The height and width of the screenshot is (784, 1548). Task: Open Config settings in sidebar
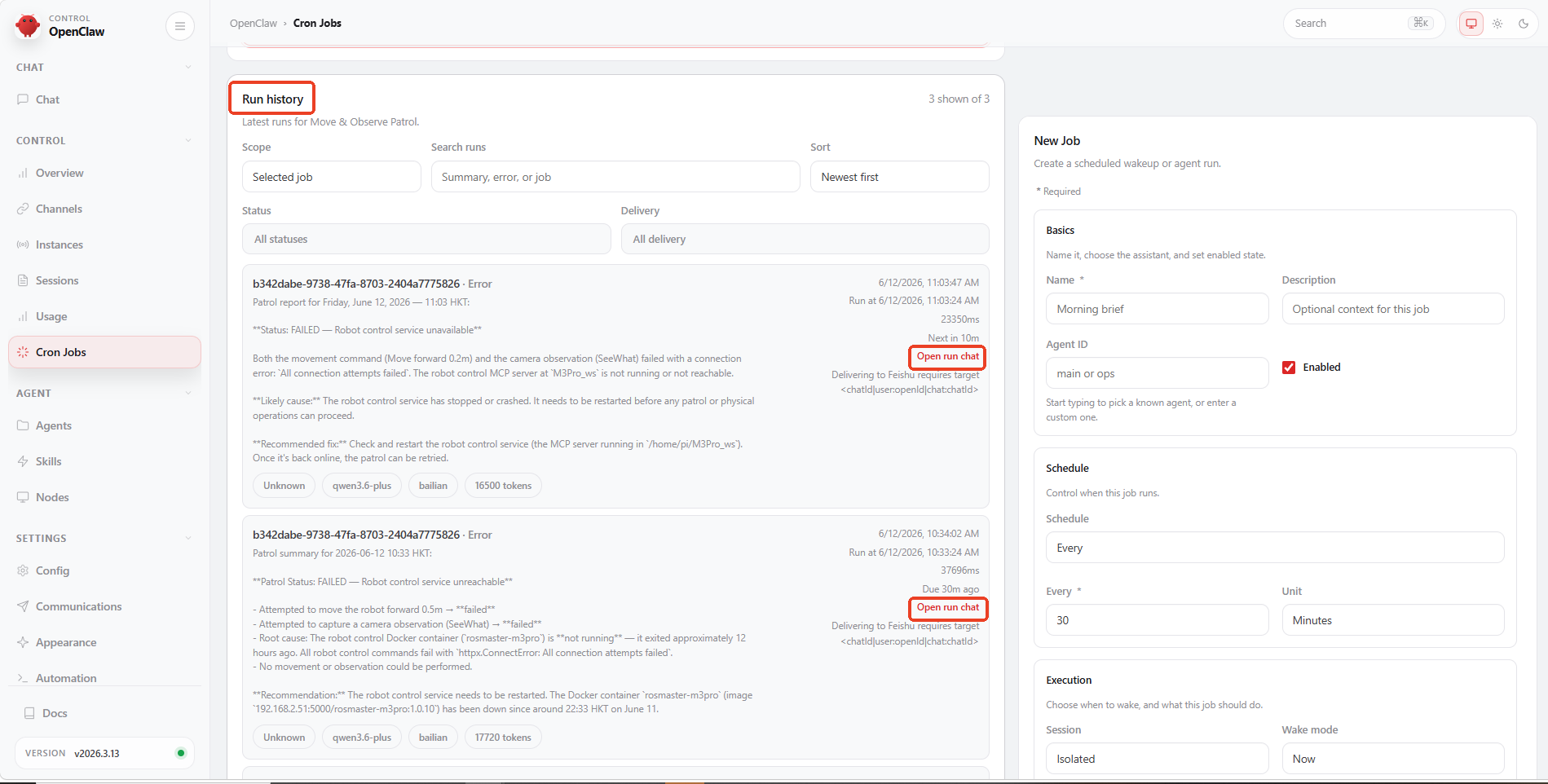tap(104, 570)
